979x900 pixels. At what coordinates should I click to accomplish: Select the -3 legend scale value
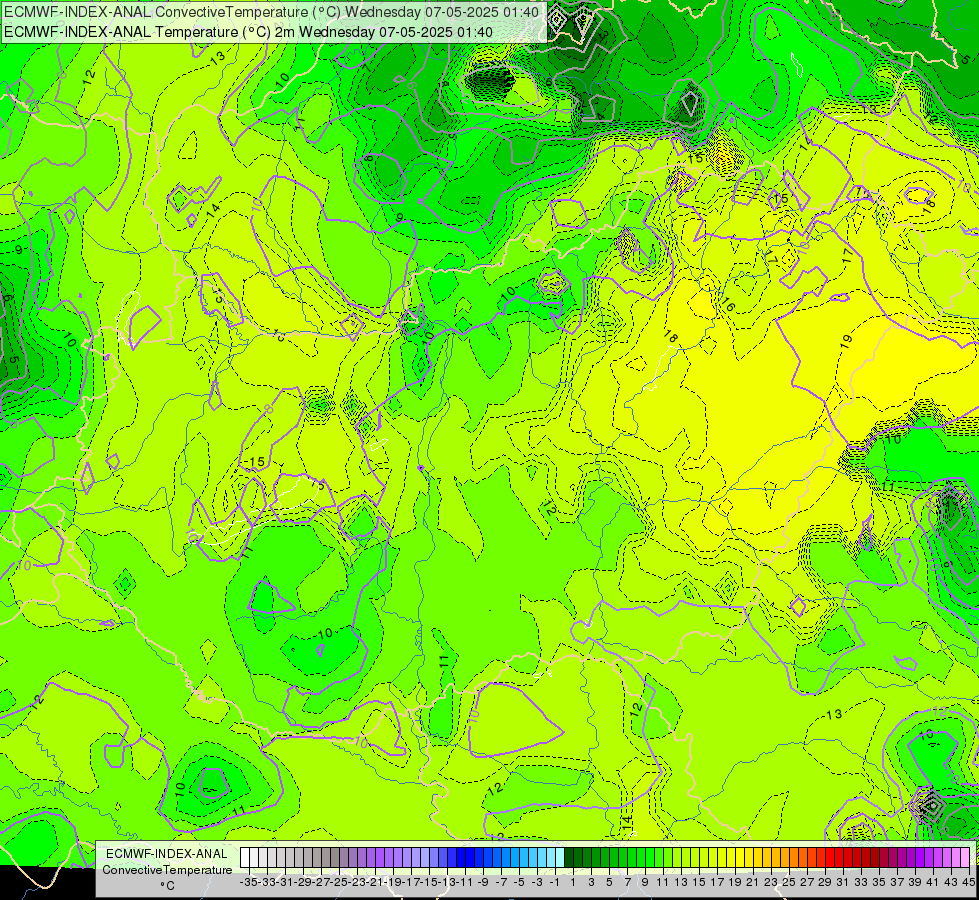[x=538, y=882]
